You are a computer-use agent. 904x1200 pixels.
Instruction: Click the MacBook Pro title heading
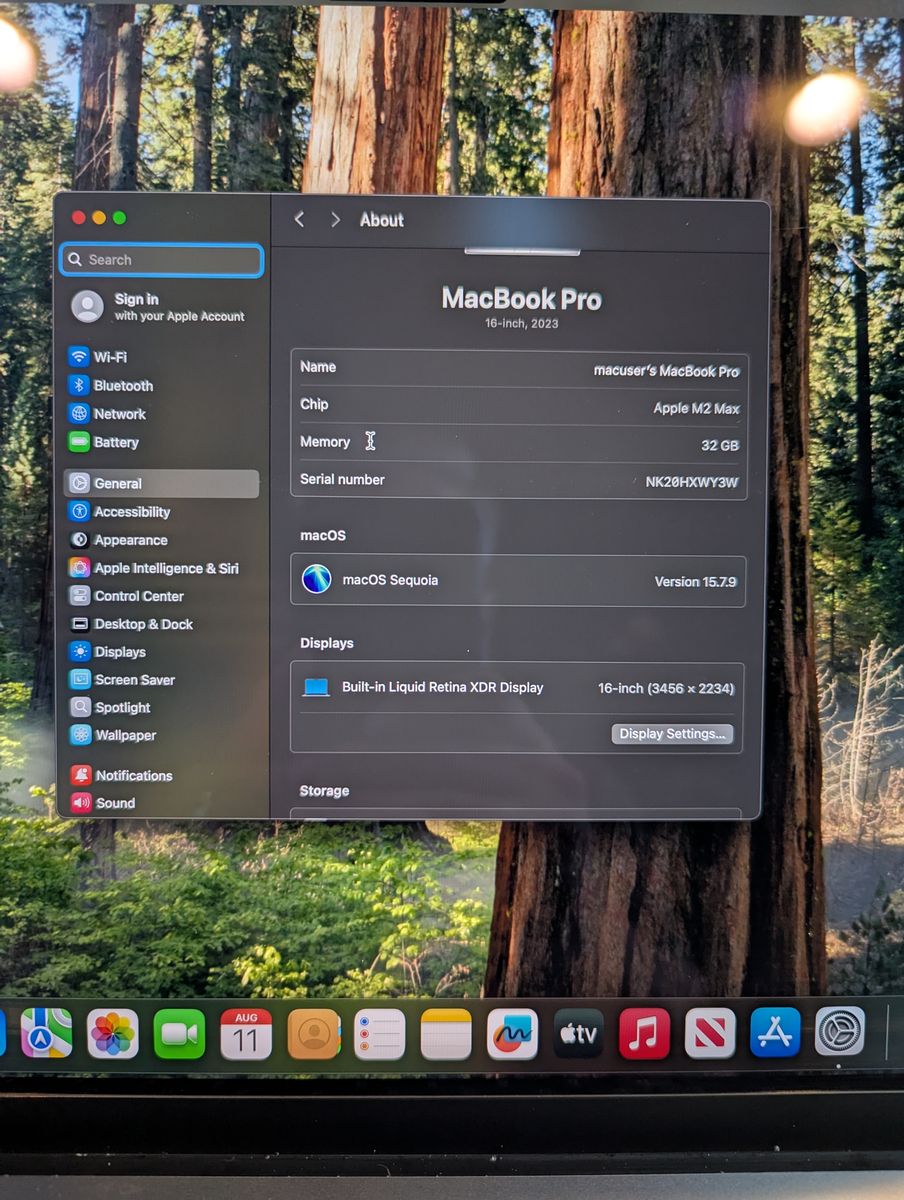click(x=522, y=299)
